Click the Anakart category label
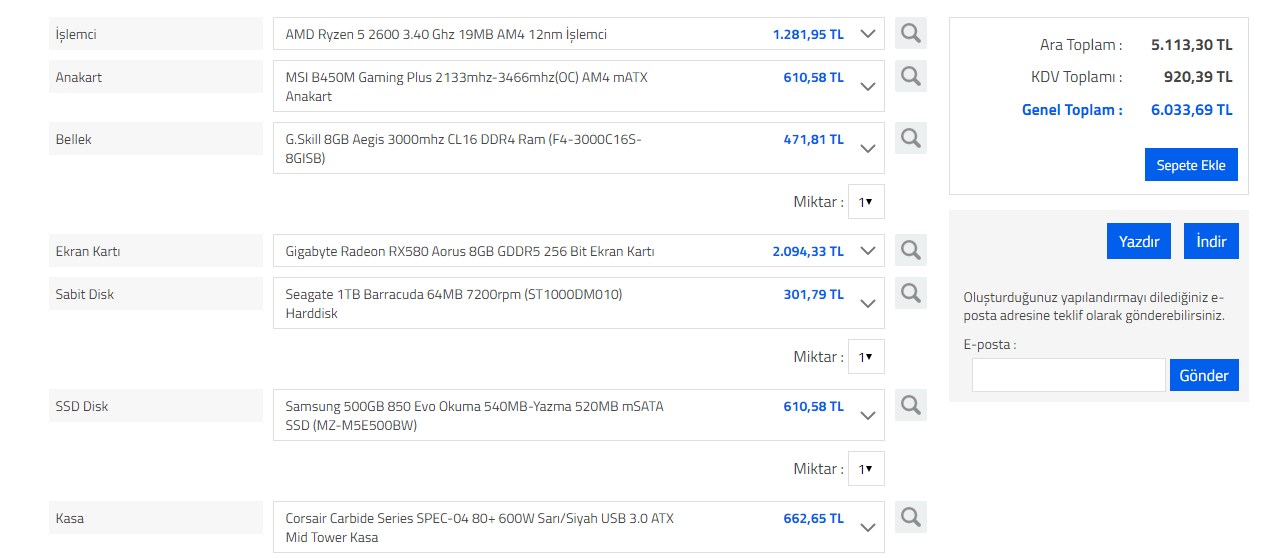The height and width of the screenshot is (558, 1271). [156, 77]
